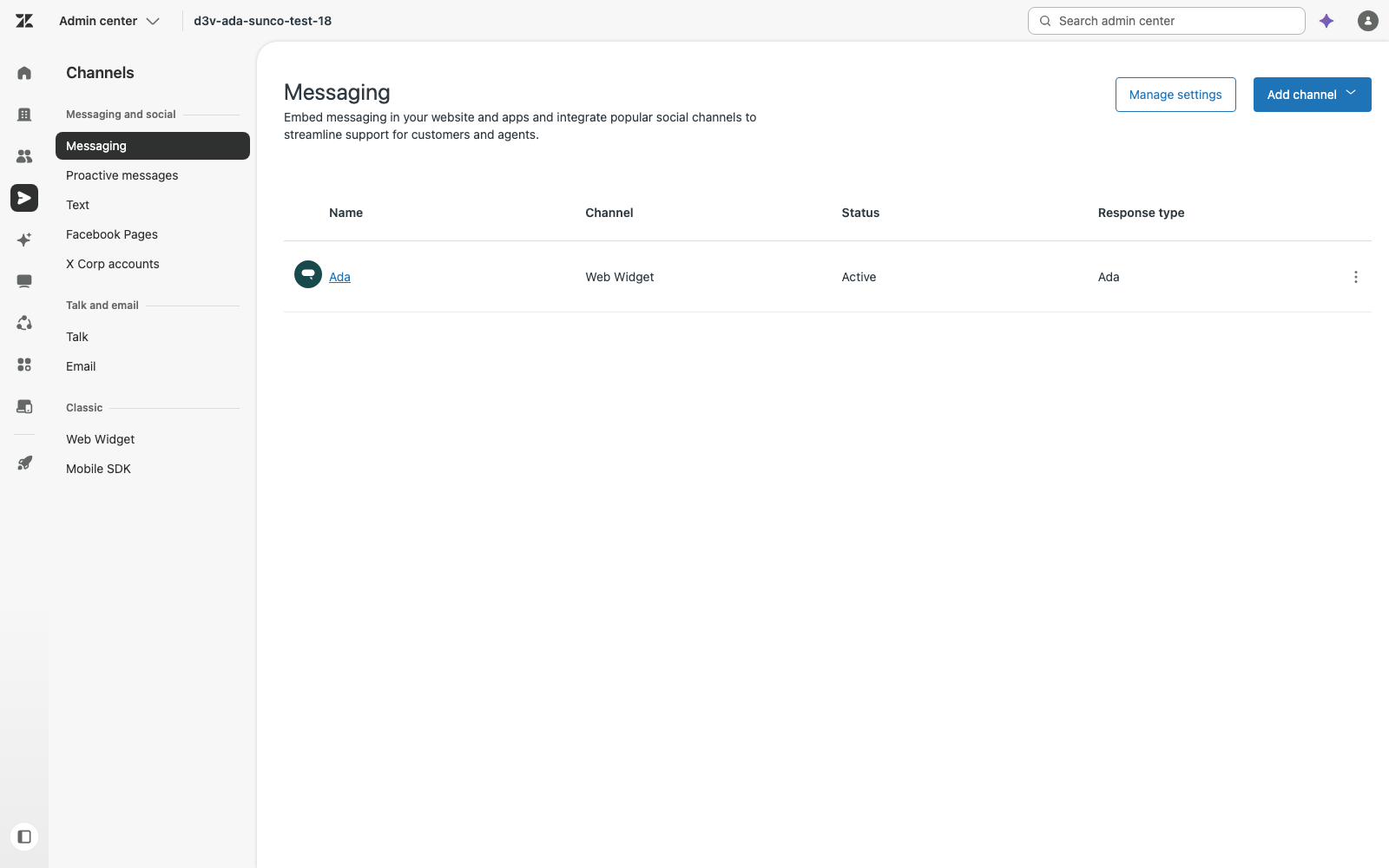Open the purple AI sparkle icon in header
1389x868 pixels.
(1326, 21)
